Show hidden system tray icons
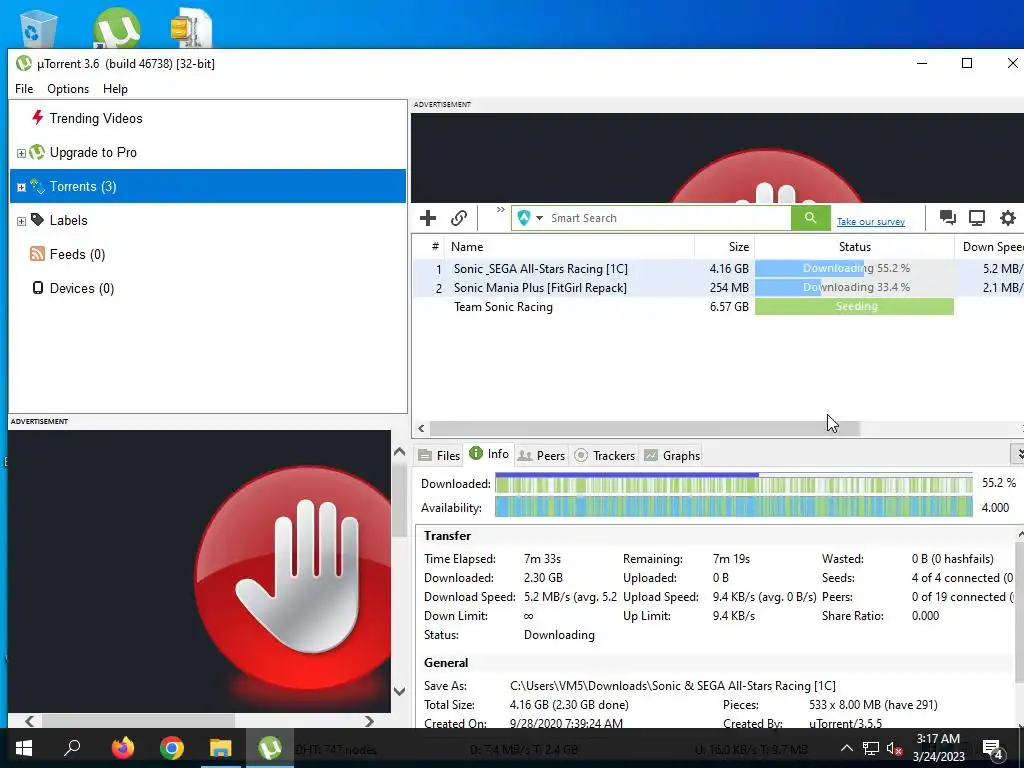The image size is (1024, 768). (846, 748)
